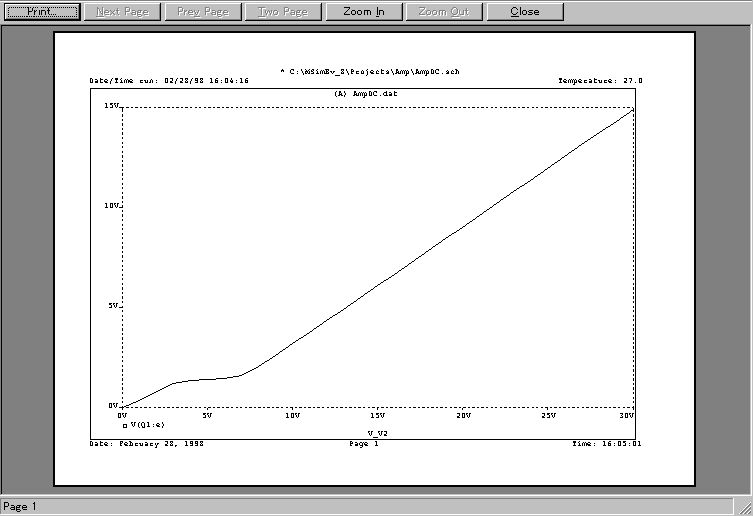Click the 15V y-axis tick label
Image resolution: width=753 pixels, height=516 pixels.
point(112,106)
